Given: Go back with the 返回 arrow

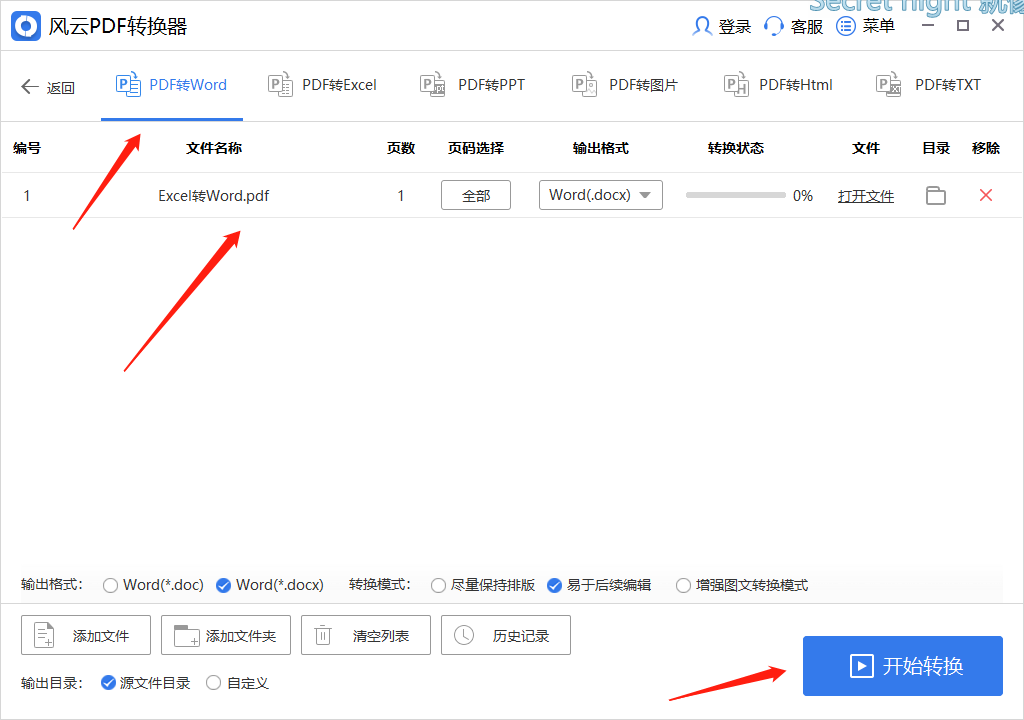Looking at the screenshot, I should [x=29, y=86].
